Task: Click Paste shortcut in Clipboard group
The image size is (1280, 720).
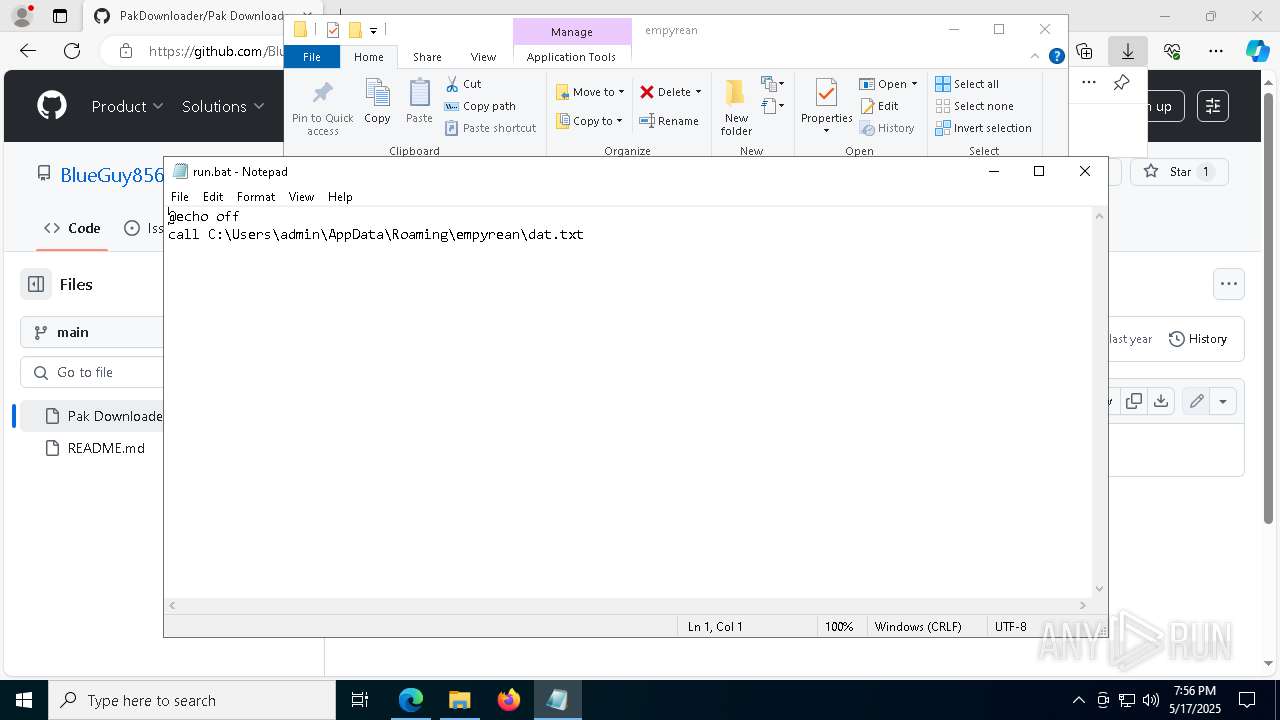Action: point(490,128)
